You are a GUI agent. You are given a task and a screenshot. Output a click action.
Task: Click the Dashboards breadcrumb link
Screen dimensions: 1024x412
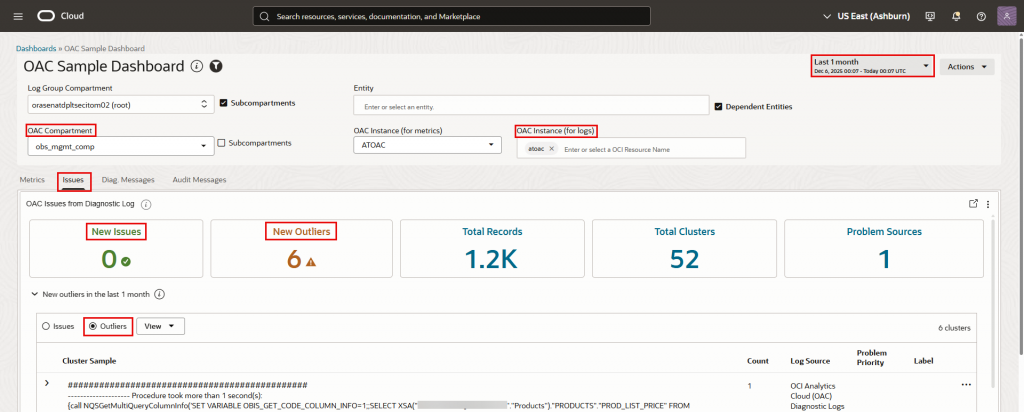coord(37,48)
